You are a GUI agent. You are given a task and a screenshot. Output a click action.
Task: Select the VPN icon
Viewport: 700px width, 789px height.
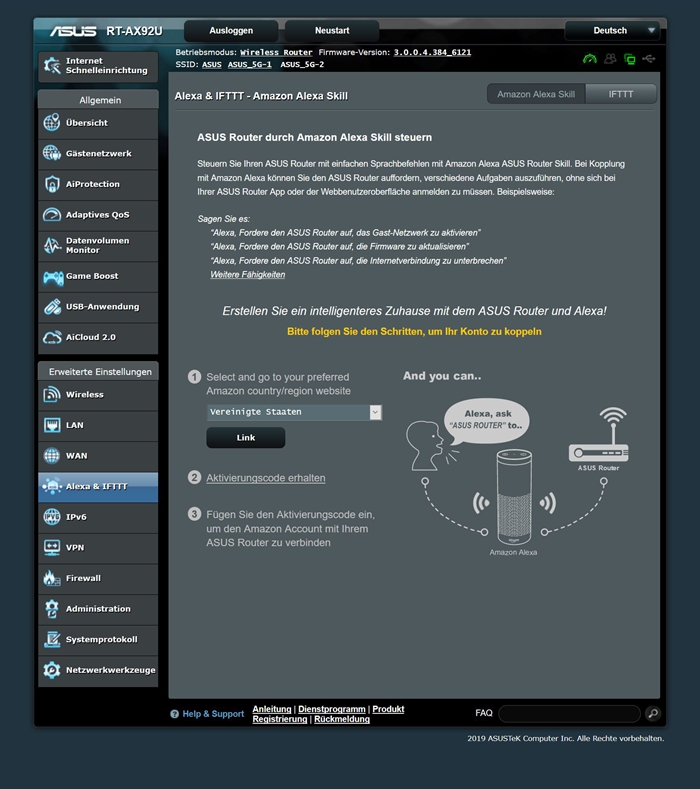click(52, 548)
